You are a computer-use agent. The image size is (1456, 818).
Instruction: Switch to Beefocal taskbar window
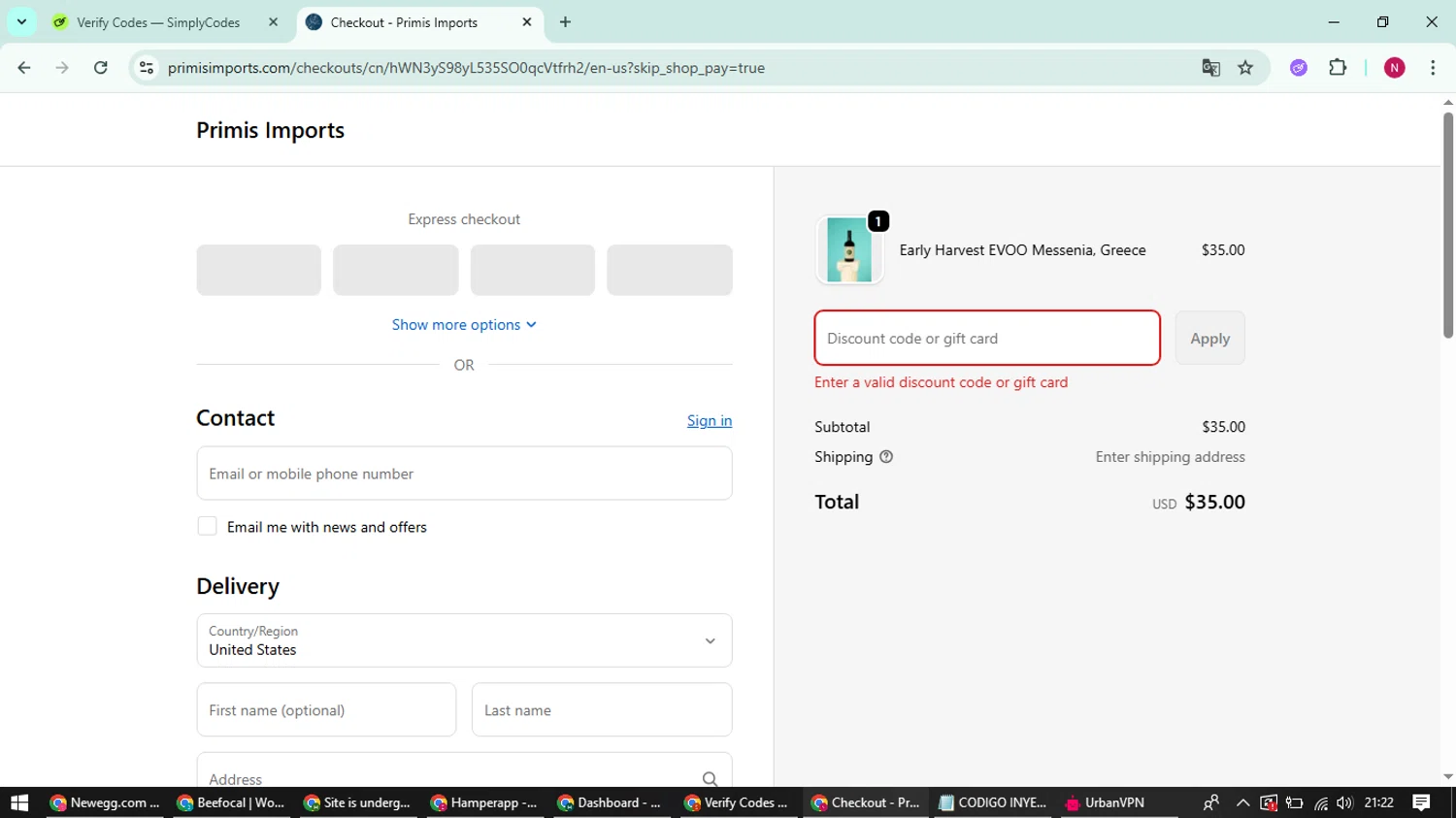point(231,802)
